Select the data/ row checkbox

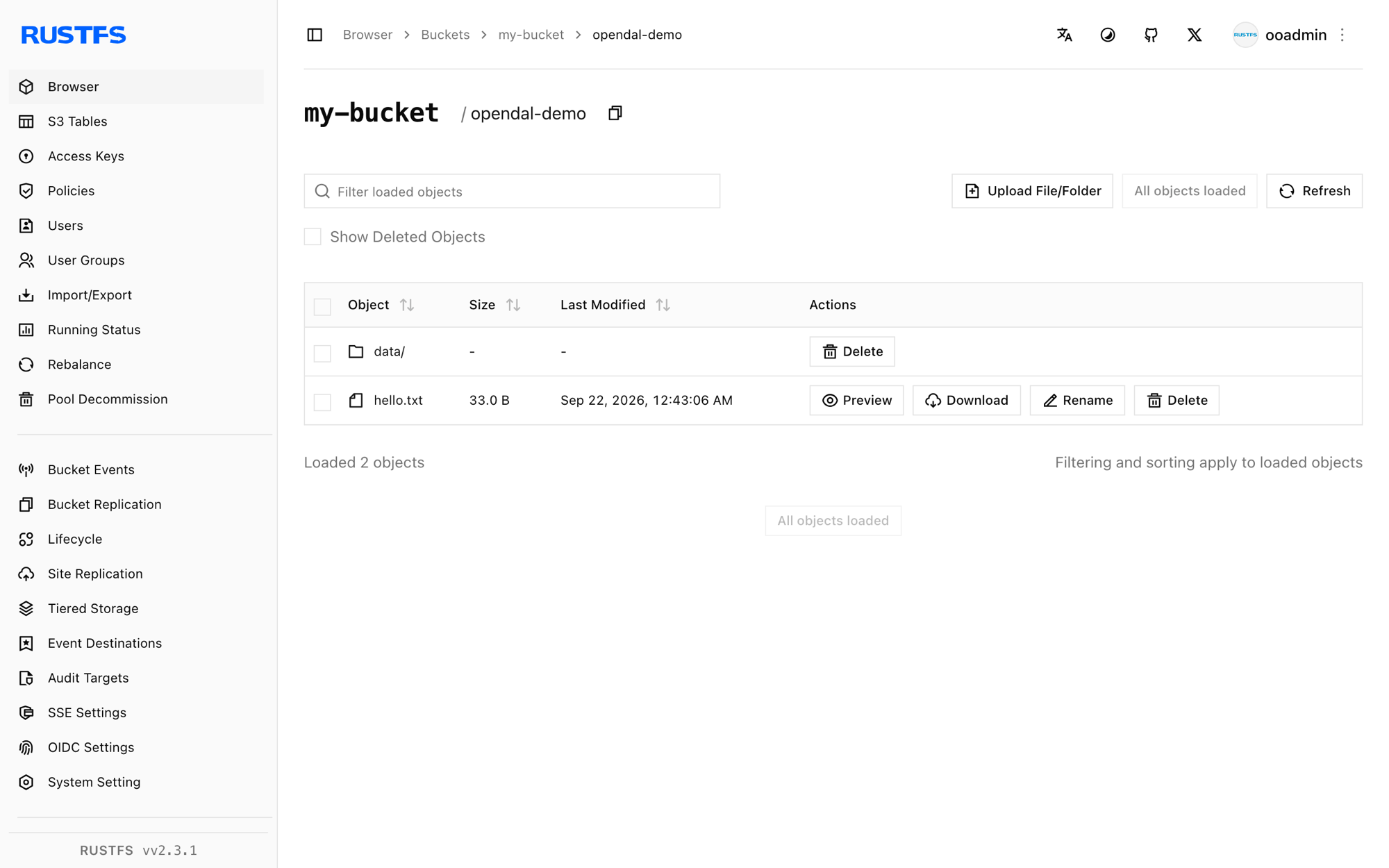click(322, 353)
